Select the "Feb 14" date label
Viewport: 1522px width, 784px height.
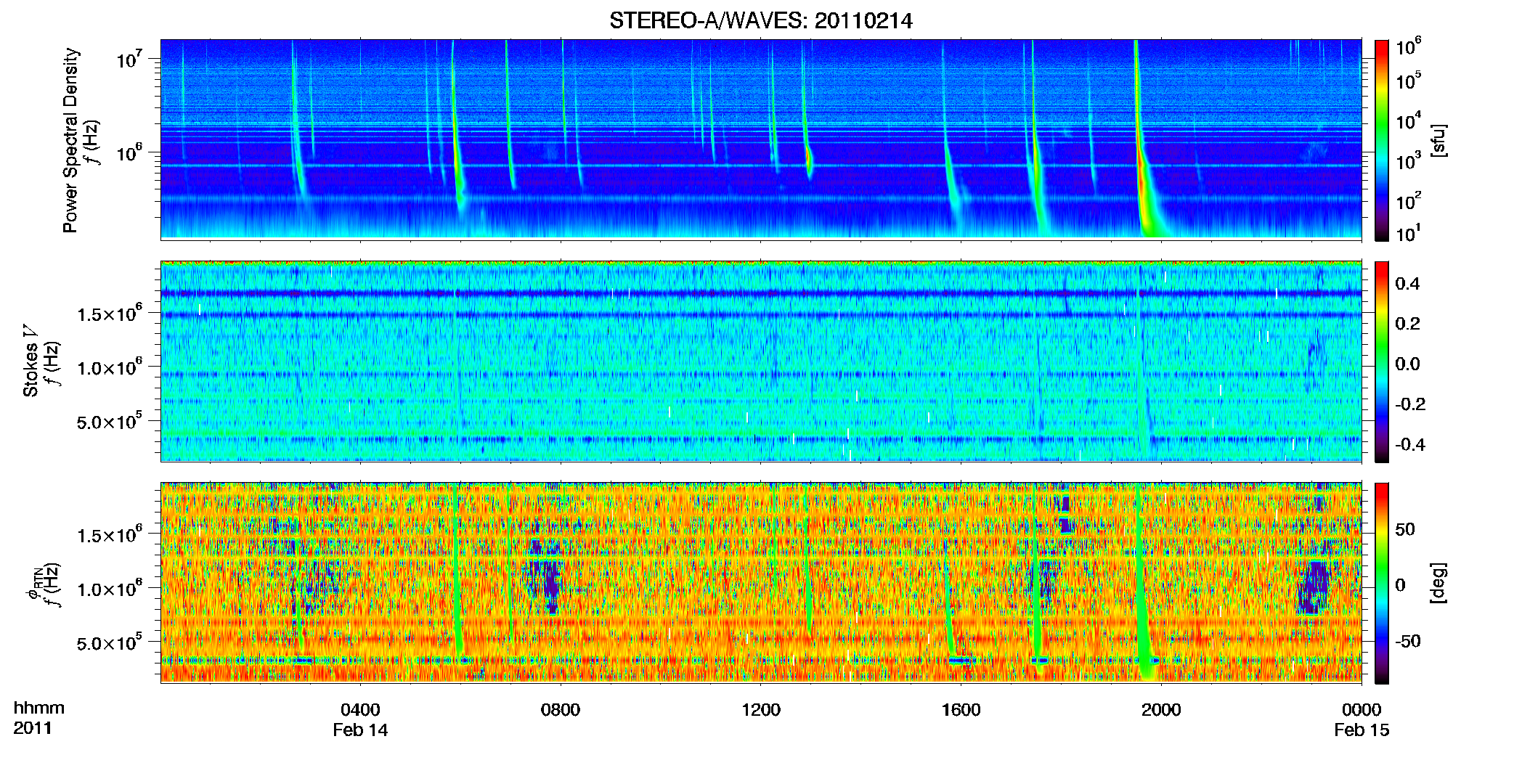[x=360, y=730]
